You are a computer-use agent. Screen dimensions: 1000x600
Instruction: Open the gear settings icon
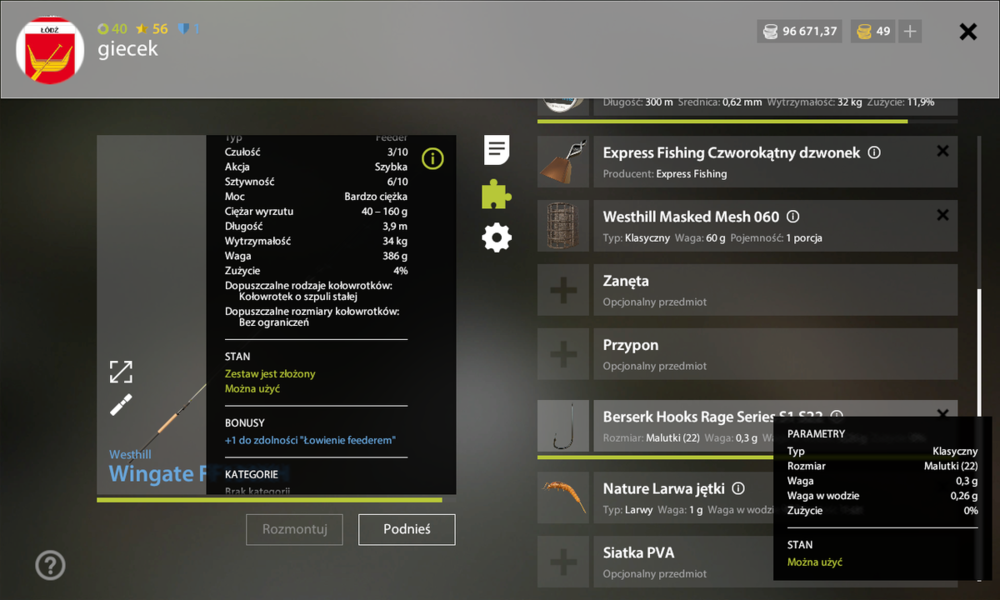496,238
